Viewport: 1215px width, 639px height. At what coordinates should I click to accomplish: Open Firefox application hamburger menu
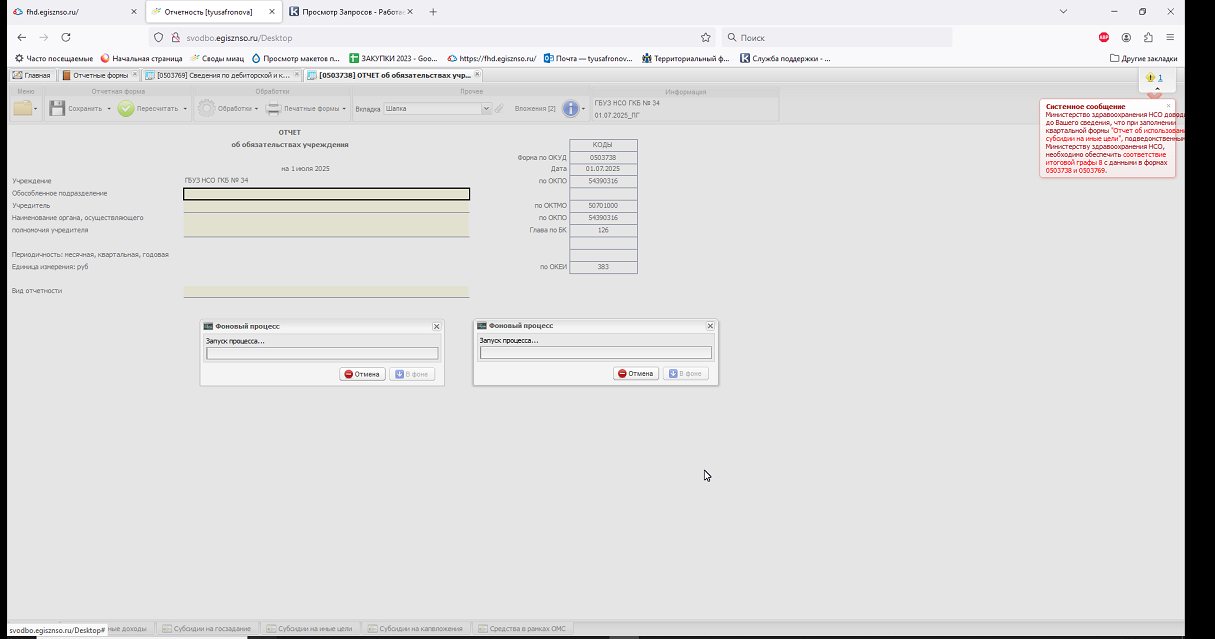[x=1170, y=37]
